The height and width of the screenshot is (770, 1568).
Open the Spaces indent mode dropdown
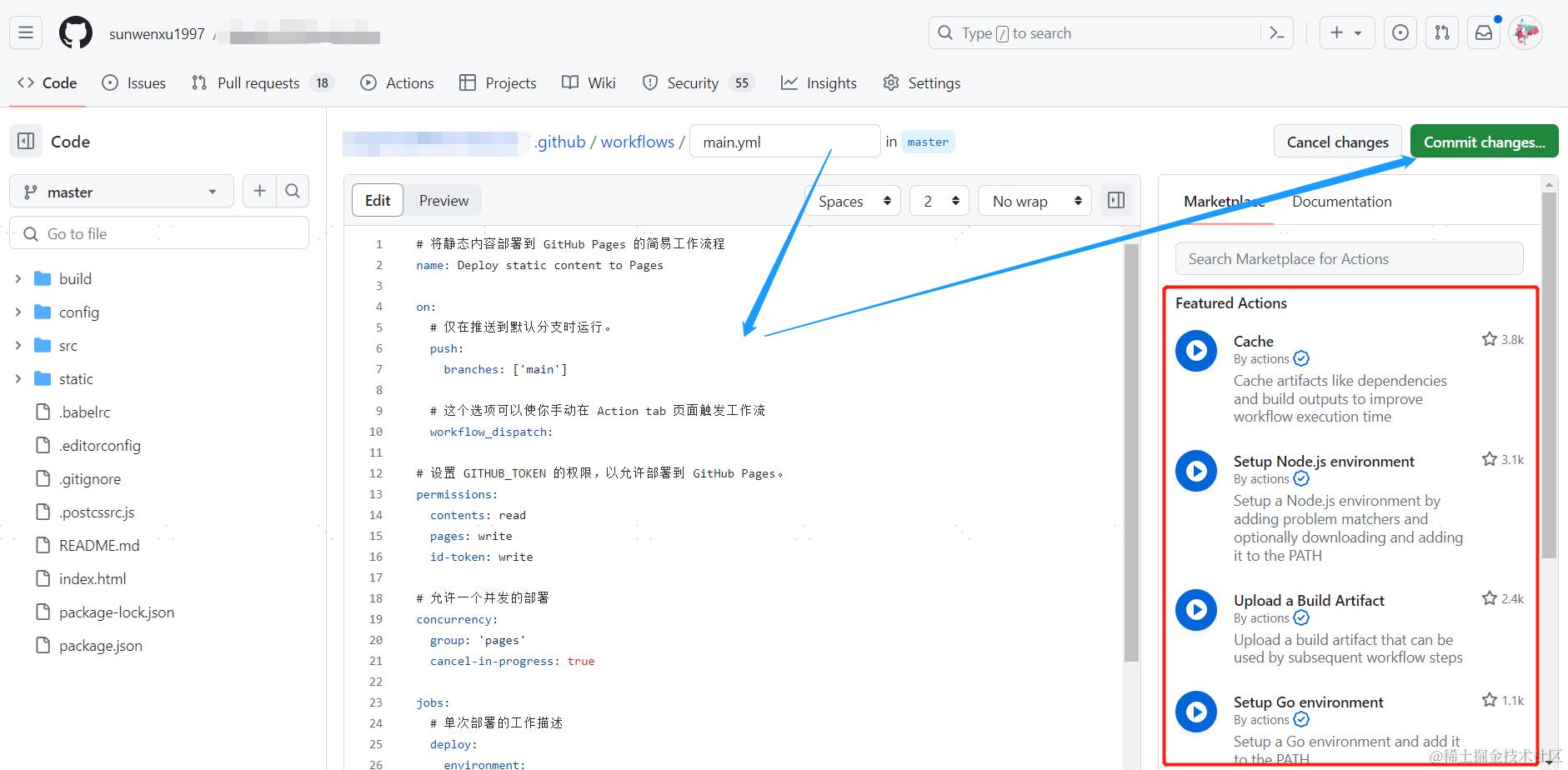click(853, 201)
